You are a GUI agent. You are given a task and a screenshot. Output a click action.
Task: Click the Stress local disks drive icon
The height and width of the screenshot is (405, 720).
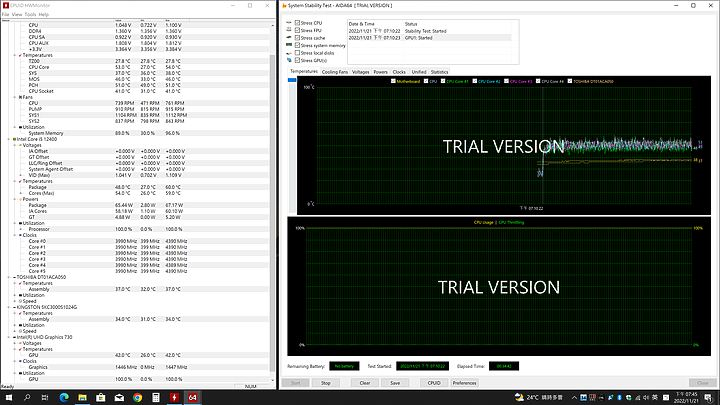pos(289,53)
